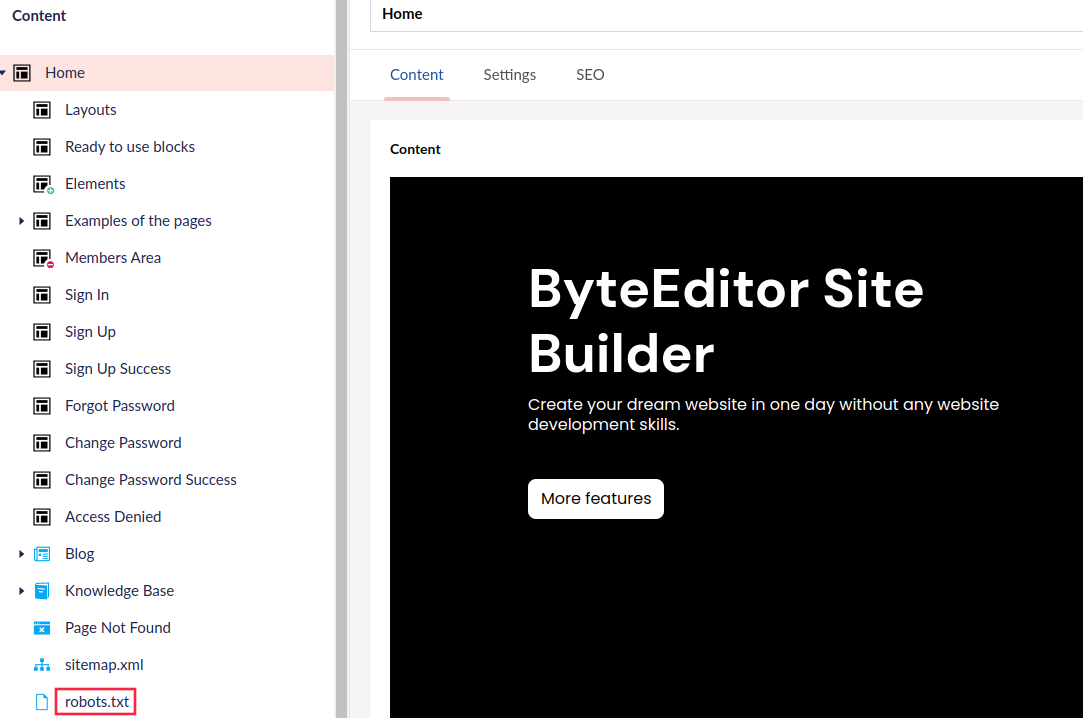Click the Elements node icon with green plus
The height and width of the screenshot is (718, 1083).
[42, 184]
